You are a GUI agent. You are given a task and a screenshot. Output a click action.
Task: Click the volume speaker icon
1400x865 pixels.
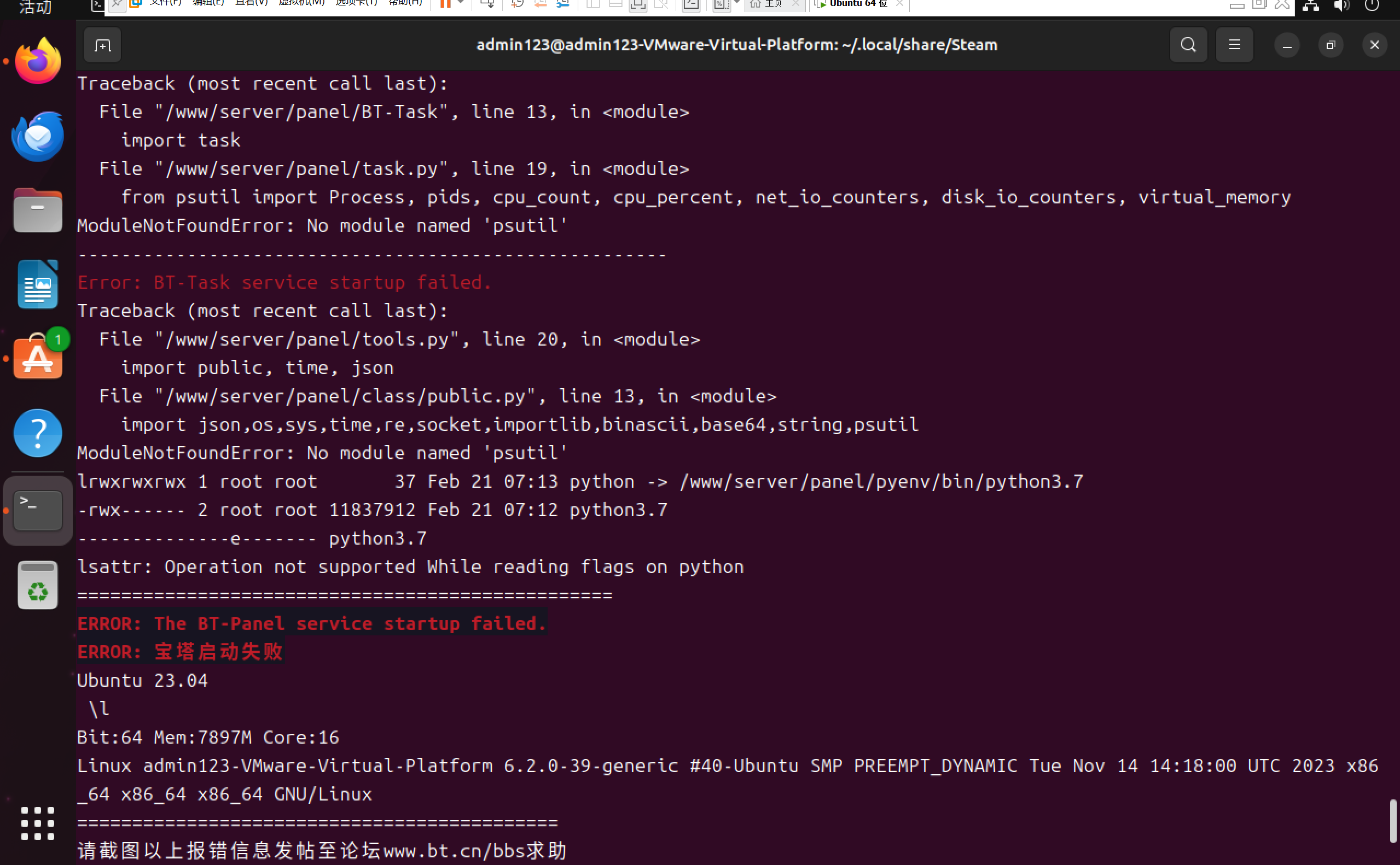(x=1341, y=5)
